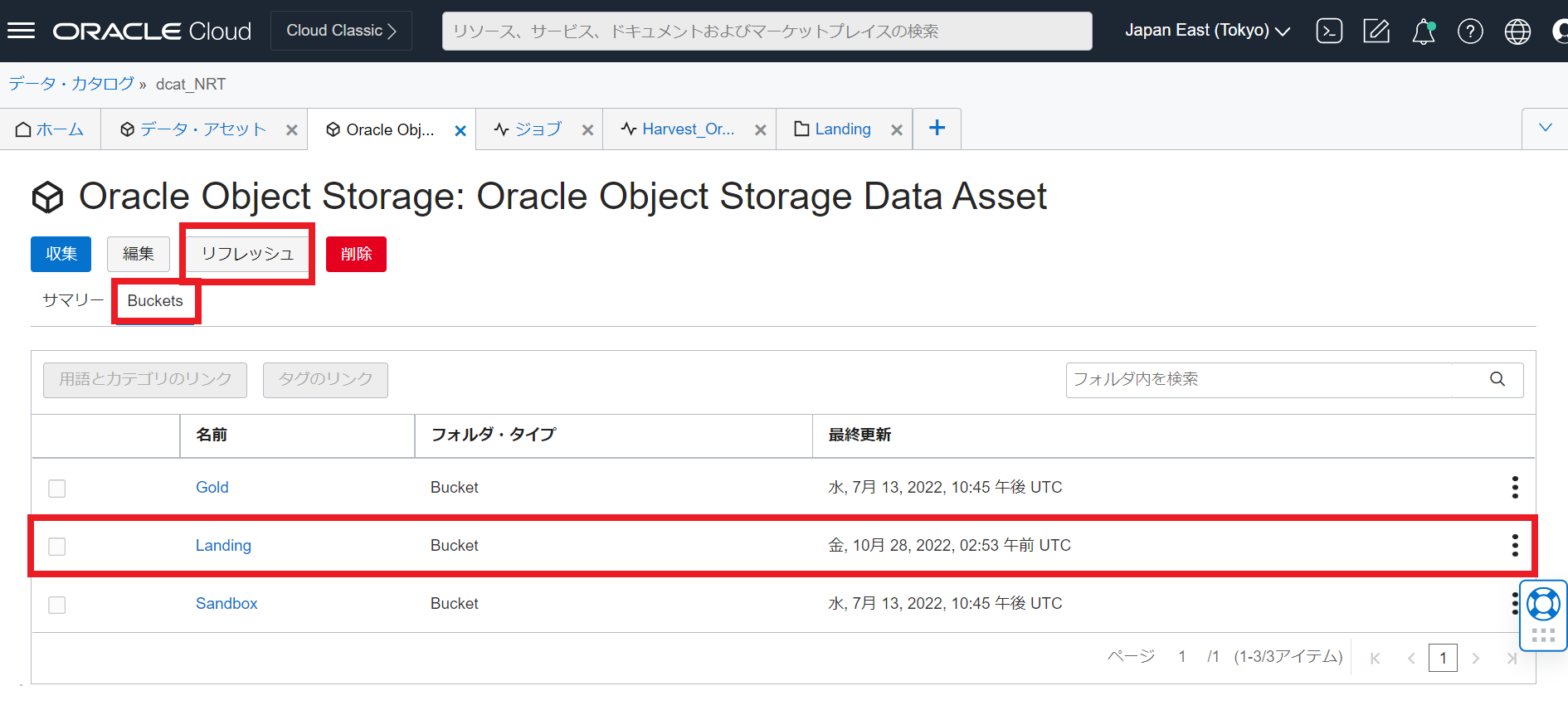This screenshot has height=720, width=1568.
Task: Open the hamburger navigation menu
Action: (21, 31)
